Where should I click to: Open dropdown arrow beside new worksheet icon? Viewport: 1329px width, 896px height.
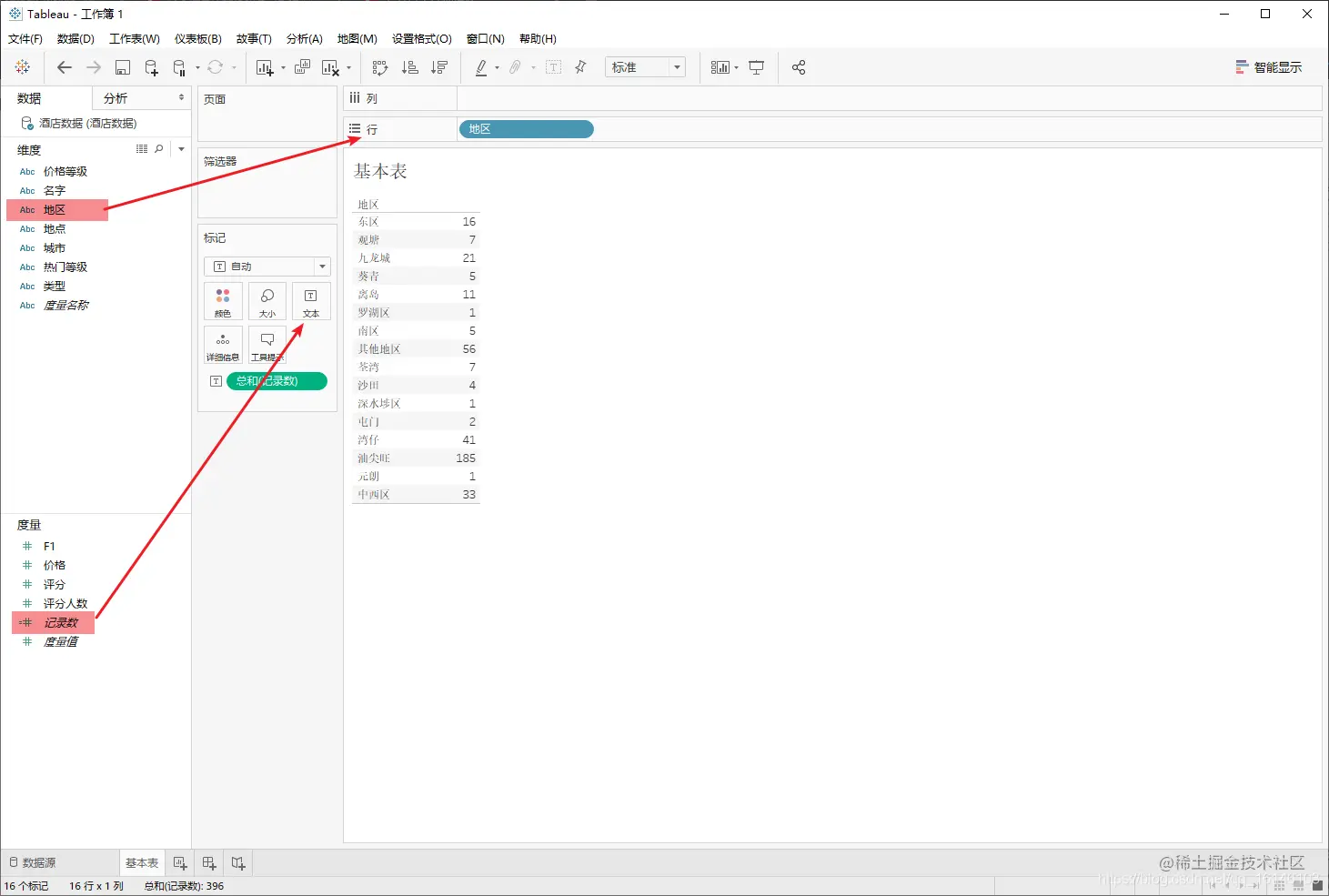pyautogui.click(x=283, y=67)
